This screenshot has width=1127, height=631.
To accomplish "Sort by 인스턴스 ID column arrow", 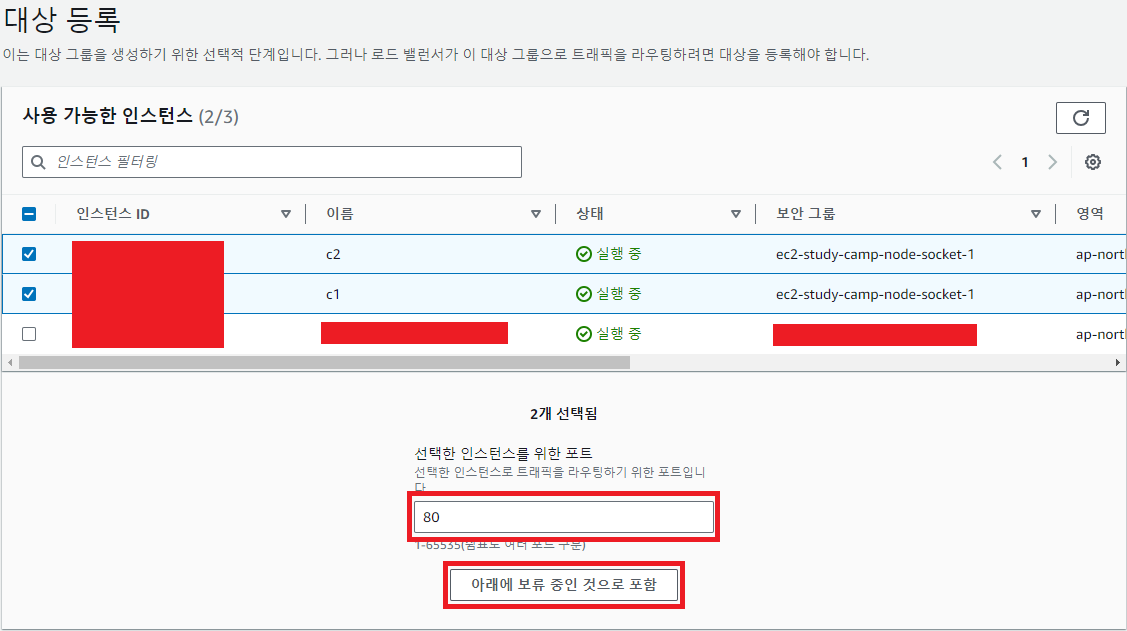I will point(285,214).
